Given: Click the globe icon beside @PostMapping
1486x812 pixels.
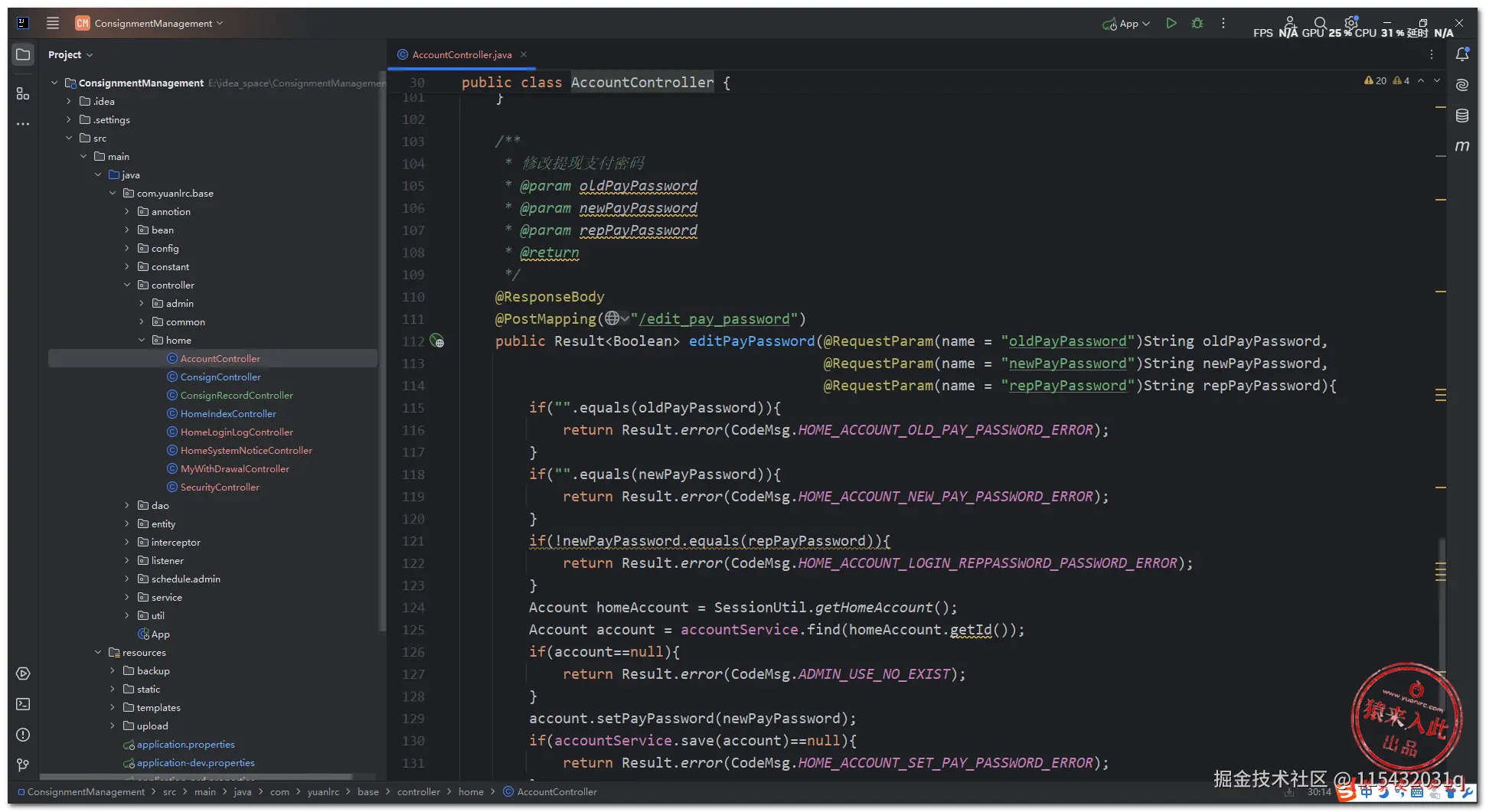Looking at the screenshot, I should pos(612,318).
